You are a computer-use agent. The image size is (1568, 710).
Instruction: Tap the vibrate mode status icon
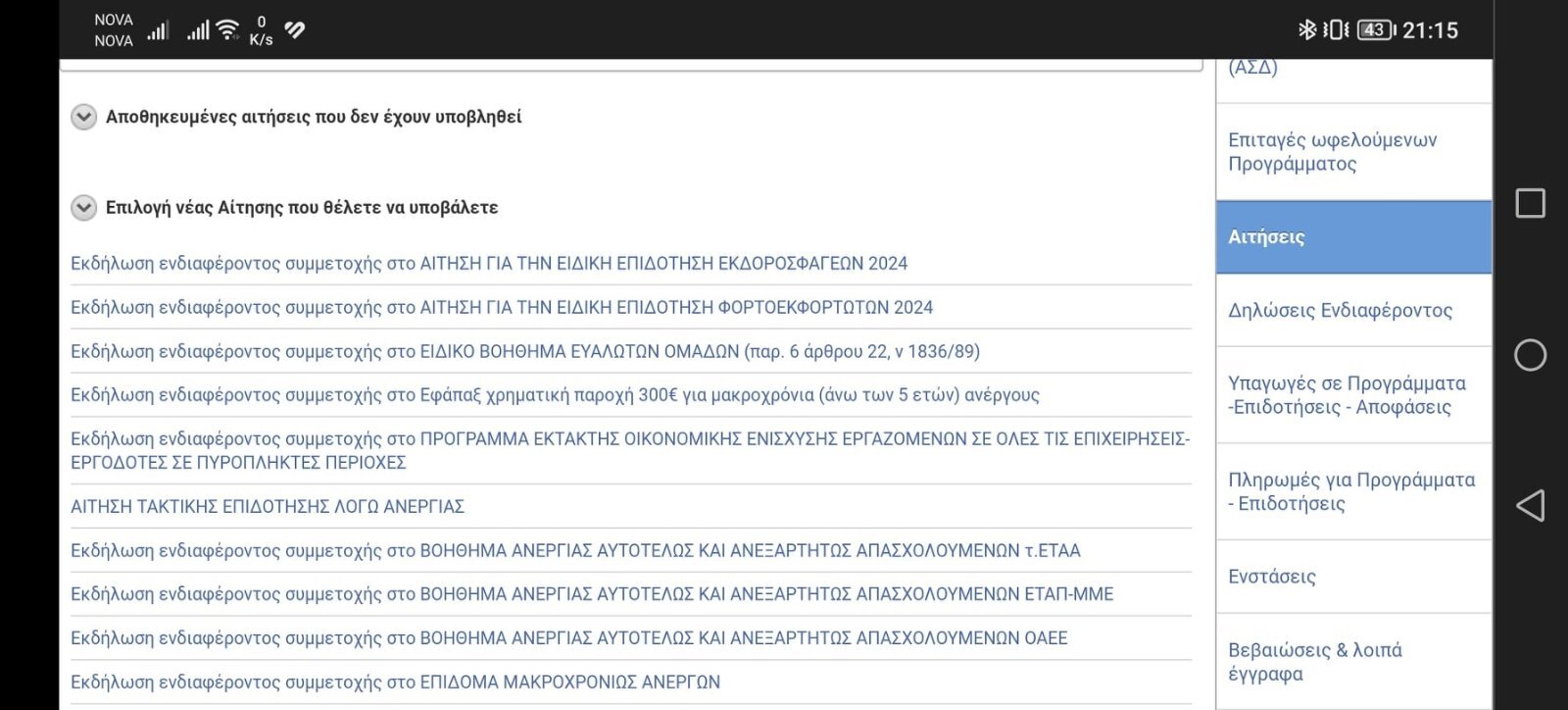pyautogui.click(x=1336, y=30)
